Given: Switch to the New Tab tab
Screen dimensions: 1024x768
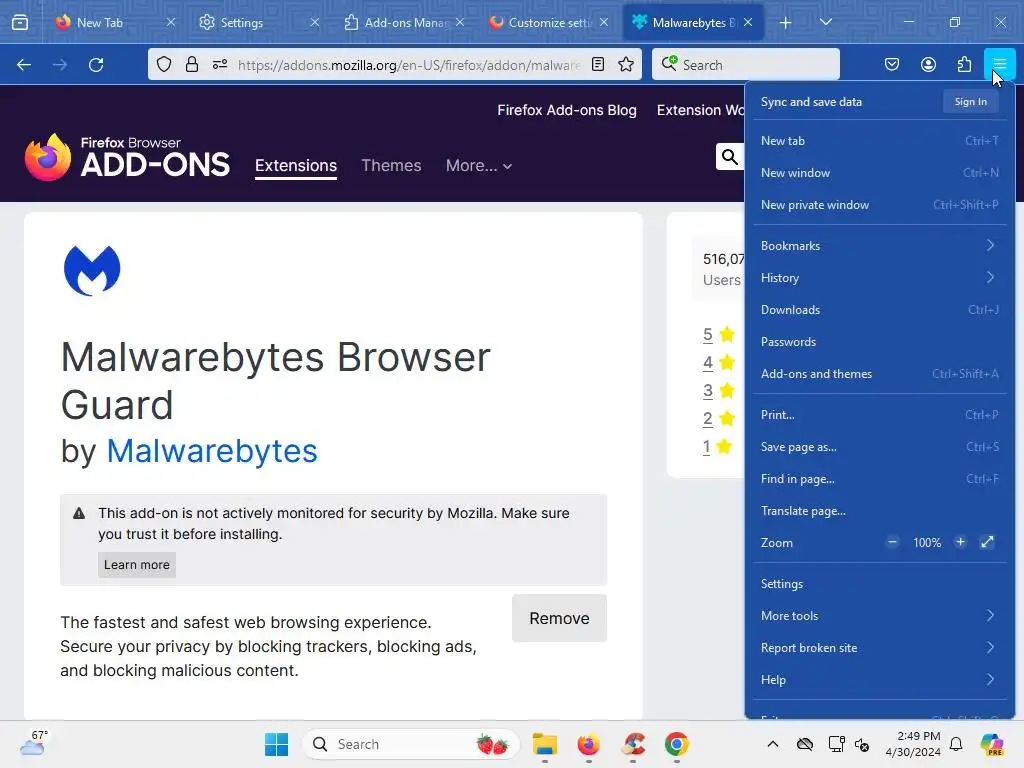Looking at the screenshot, I should pos(114,22).
